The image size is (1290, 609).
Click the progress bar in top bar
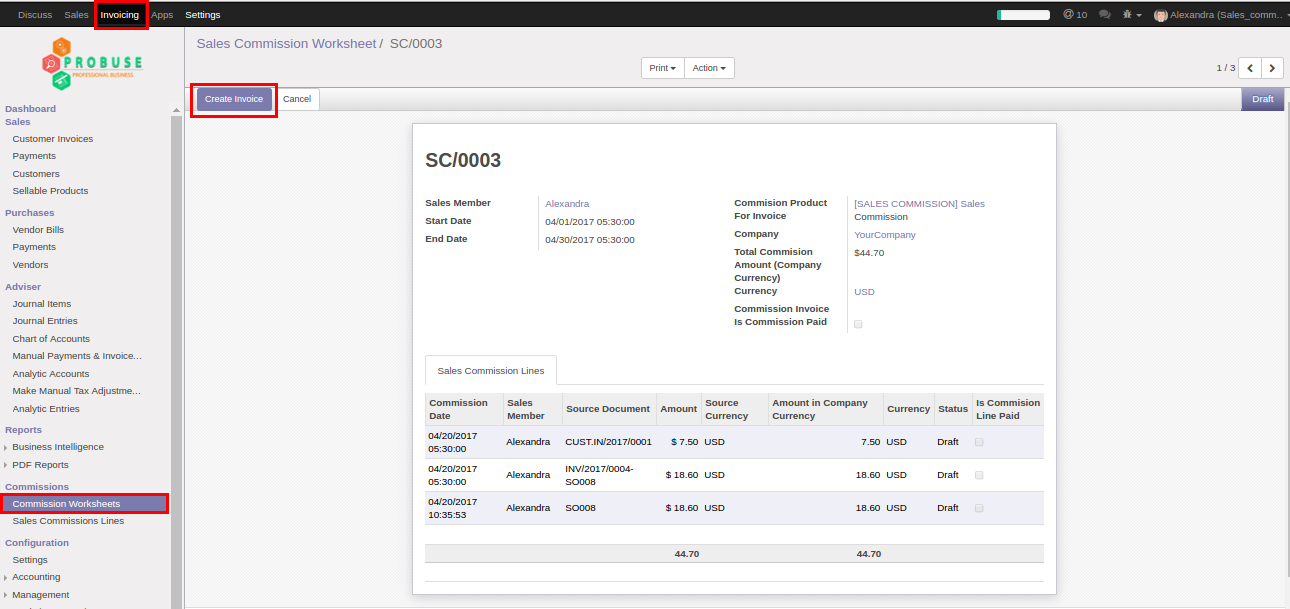tap(1023, 15)
